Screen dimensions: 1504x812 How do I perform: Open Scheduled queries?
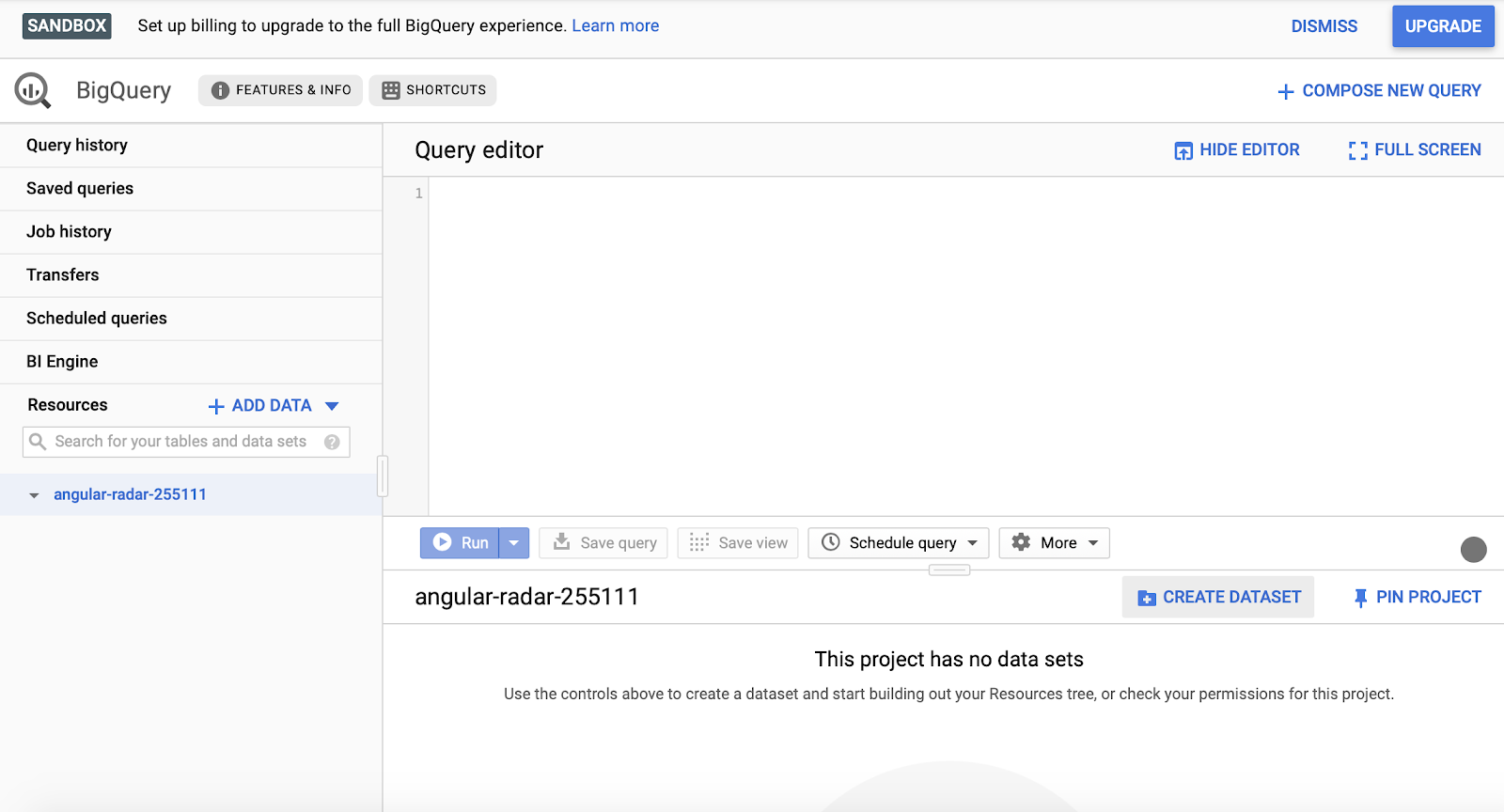[191, 319]
